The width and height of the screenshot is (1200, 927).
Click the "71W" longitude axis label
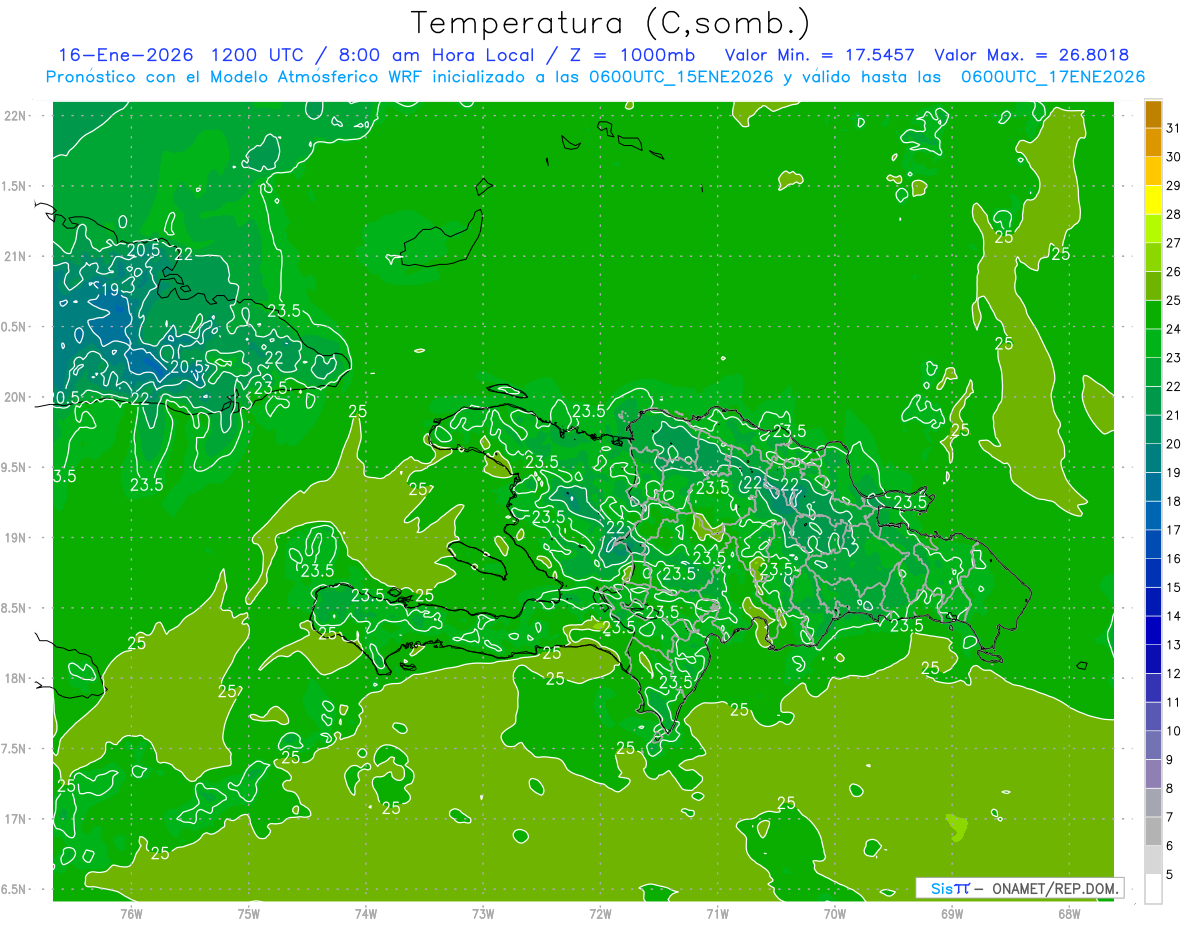coord(717,914)
